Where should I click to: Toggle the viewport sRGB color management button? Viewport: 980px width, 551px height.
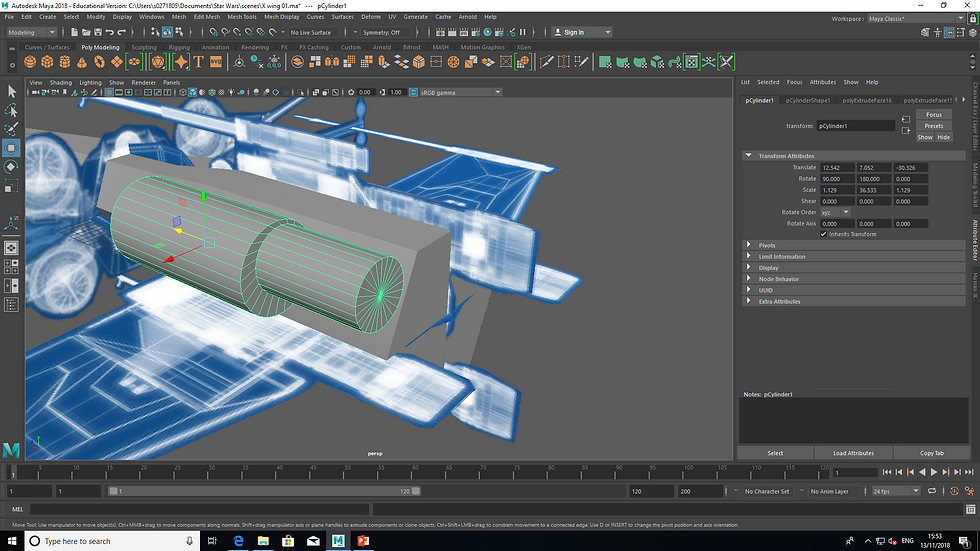click(413, 92)
